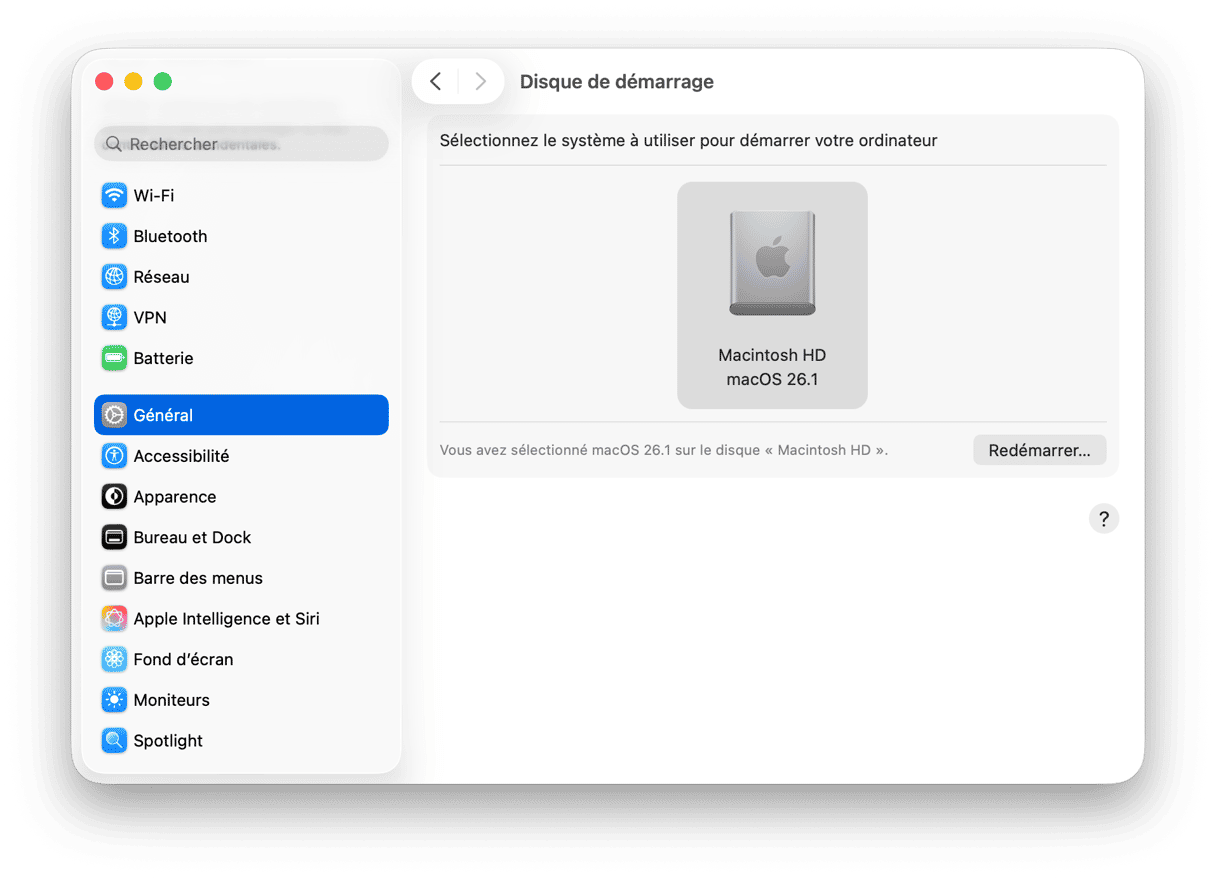
Task: Click the Batterie icon
Action: click(x=114, y=358)
